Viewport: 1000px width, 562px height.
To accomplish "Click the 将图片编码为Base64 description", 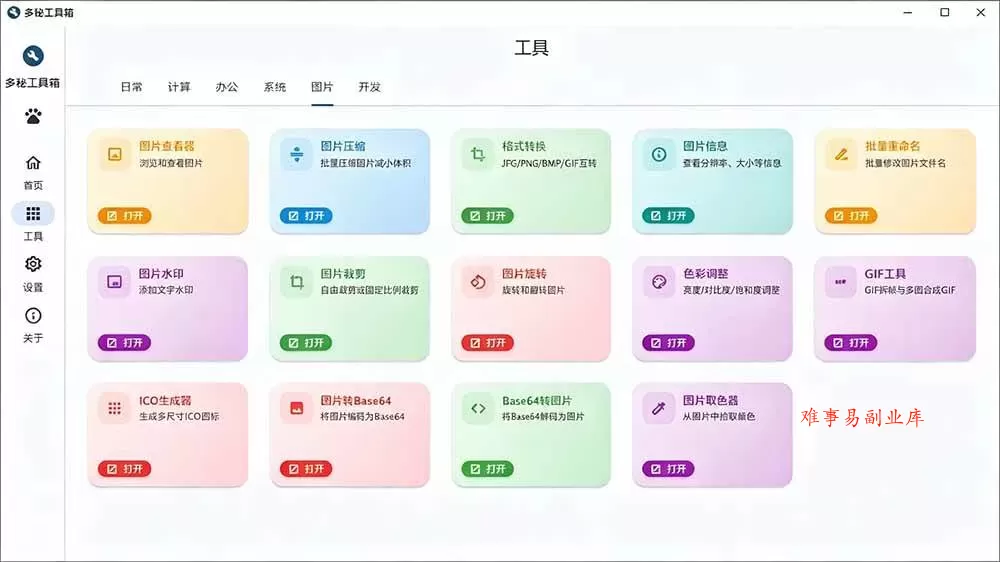I will 362,417.
